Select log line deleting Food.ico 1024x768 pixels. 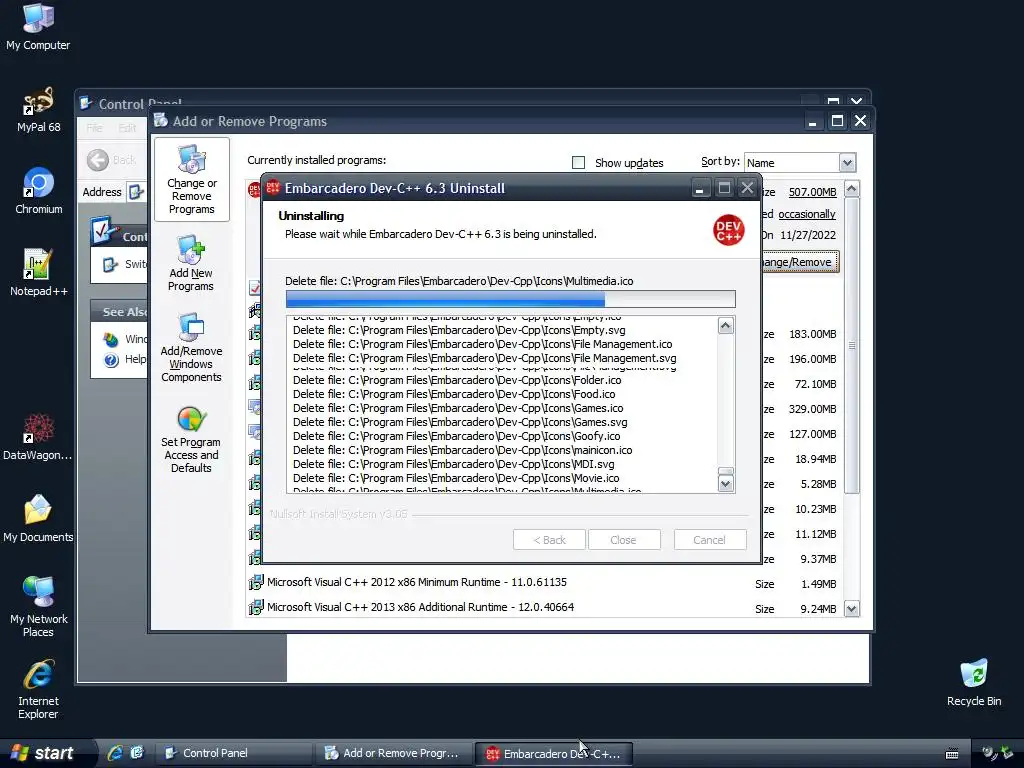click(x=454, y=394)
